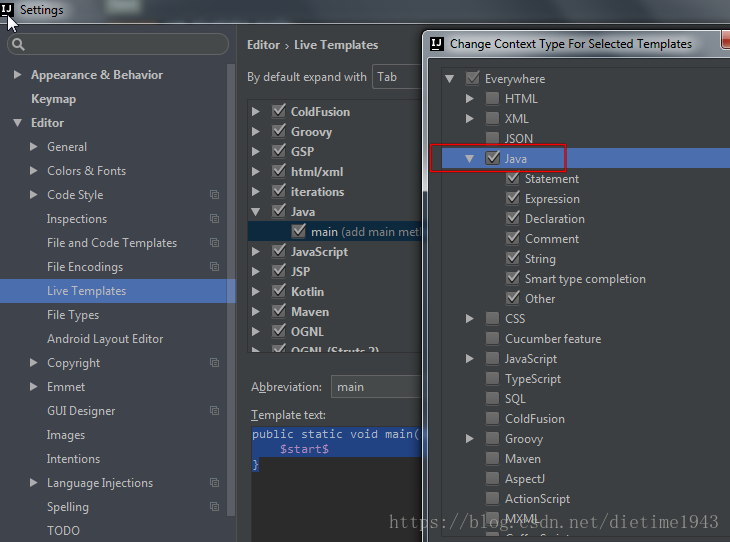Collapse the Java context node in dialog

[470, 159]
